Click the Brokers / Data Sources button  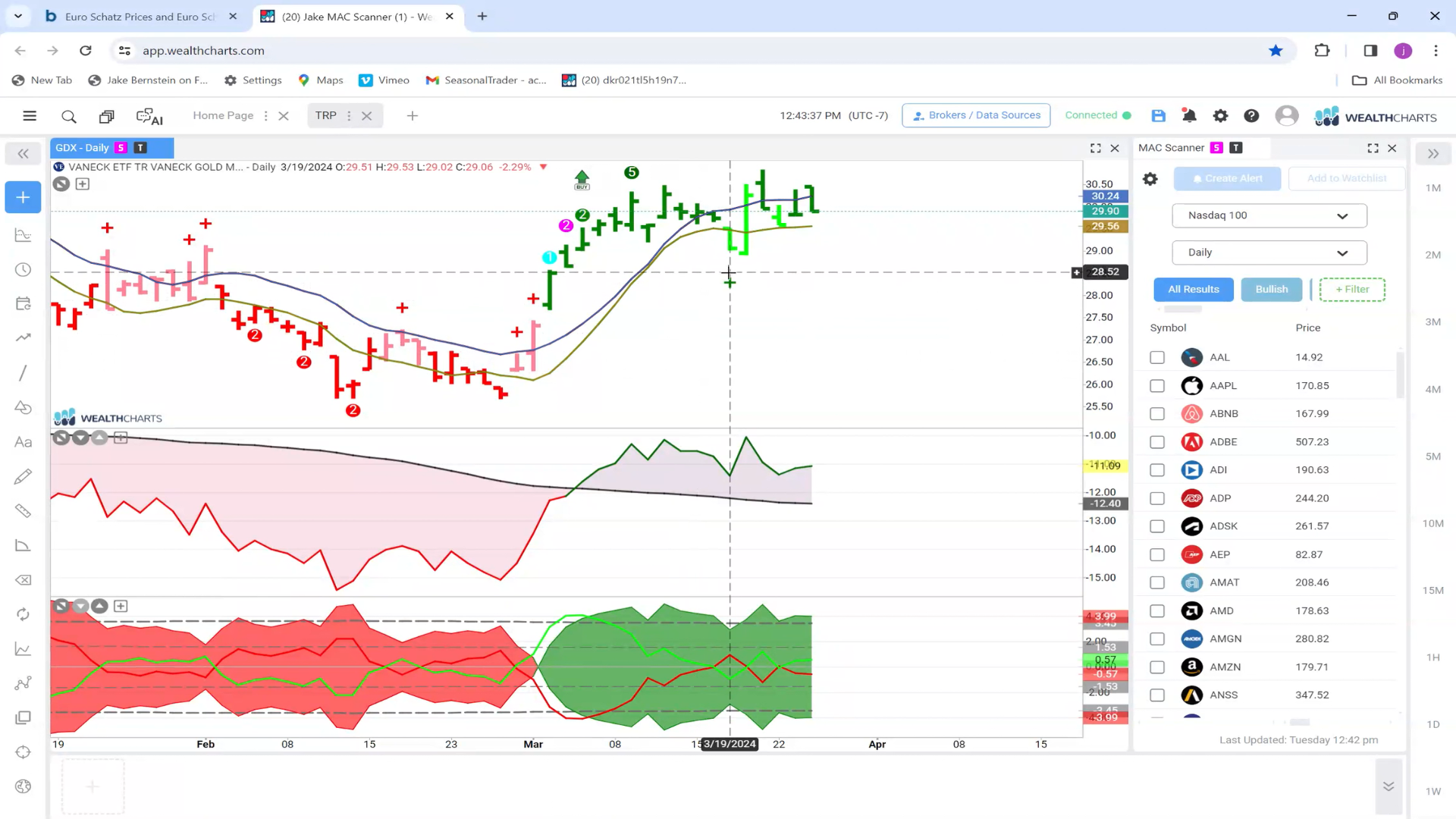pyautogui.click(x=976, y=115)
